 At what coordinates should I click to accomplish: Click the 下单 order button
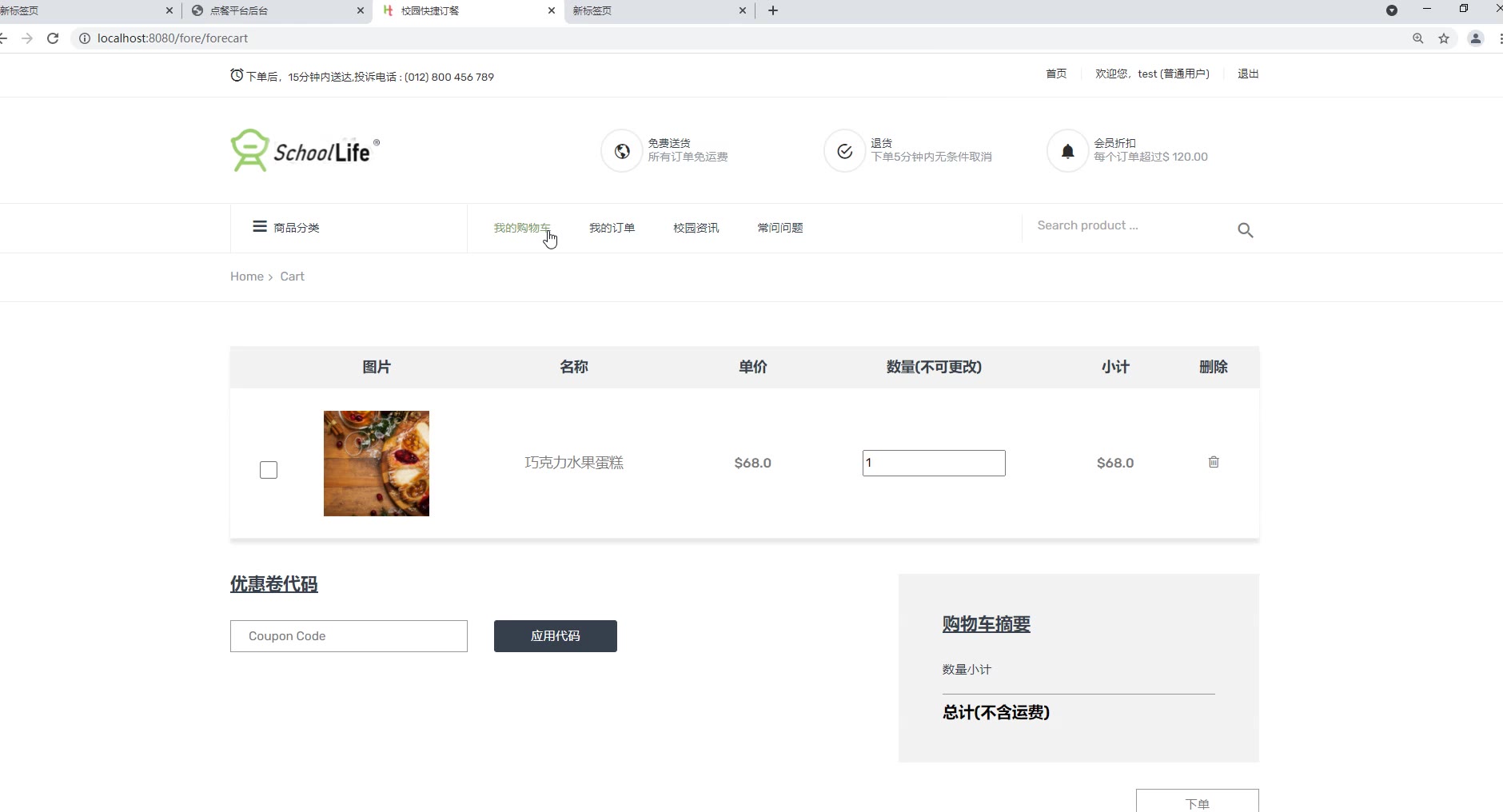tap(1198, 801)
